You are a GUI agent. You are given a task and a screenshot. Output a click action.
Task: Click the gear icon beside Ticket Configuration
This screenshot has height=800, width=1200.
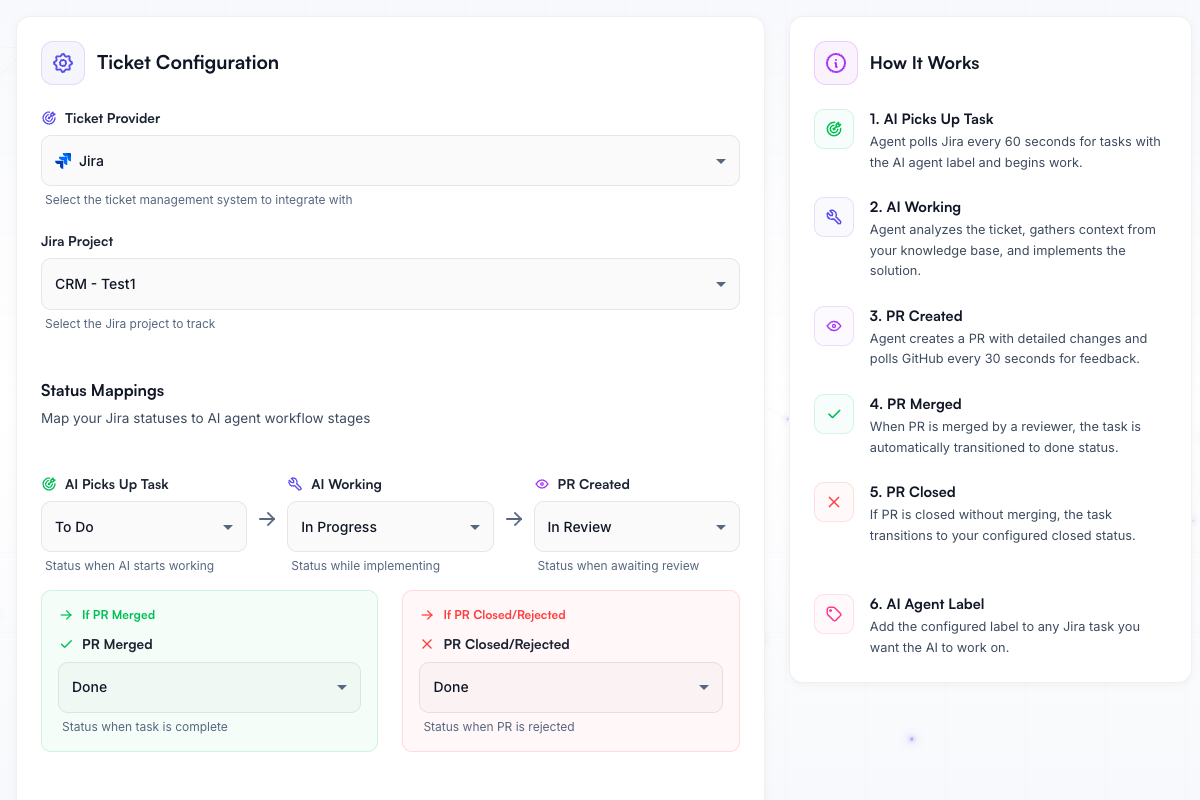click(63, 62)
